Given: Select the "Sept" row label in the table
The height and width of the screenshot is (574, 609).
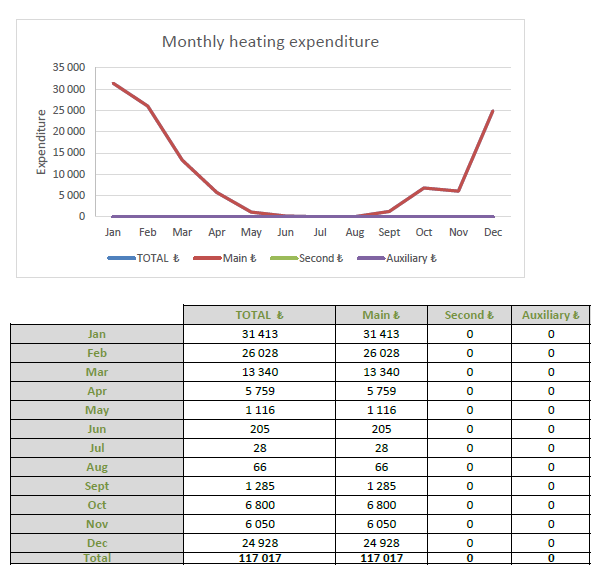Looking at the screenshot, I should pyautogui.click(x=97, y=486).
